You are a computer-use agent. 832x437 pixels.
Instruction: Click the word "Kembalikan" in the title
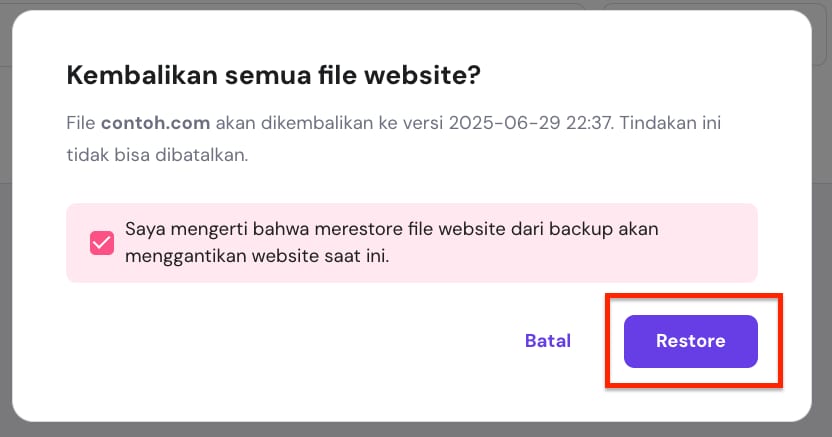pyautogui.click(x=128, y=75)
